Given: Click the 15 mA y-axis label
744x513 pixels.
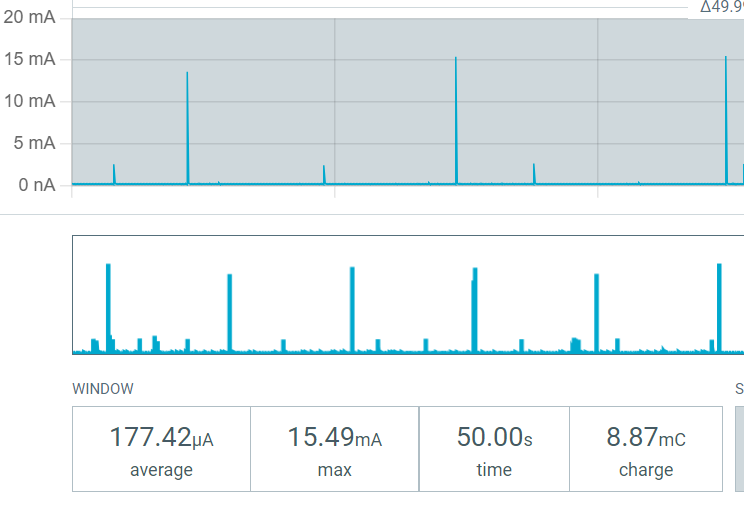Looking at the screenshot, I should 29,59.
